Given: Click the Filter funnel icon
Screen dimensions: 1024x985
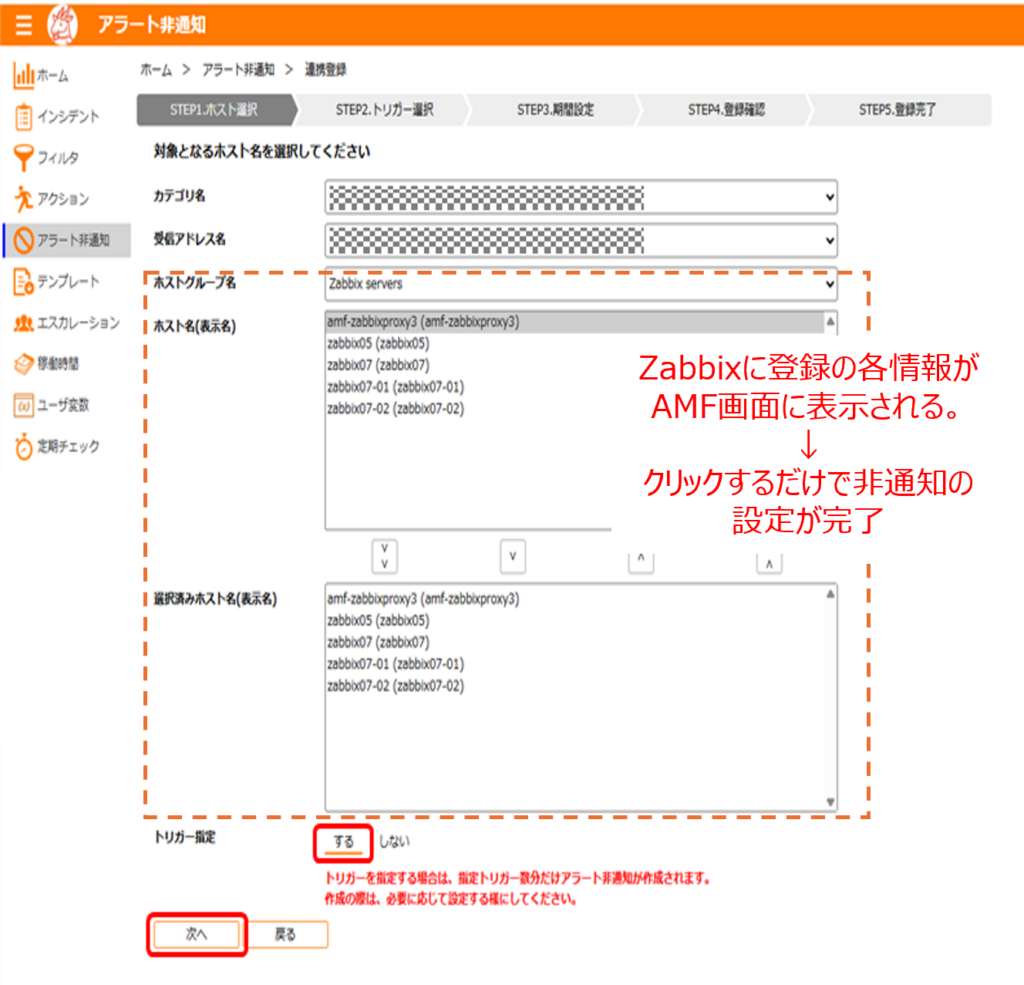Looking at the screenshot, I should tap(24, 157).
